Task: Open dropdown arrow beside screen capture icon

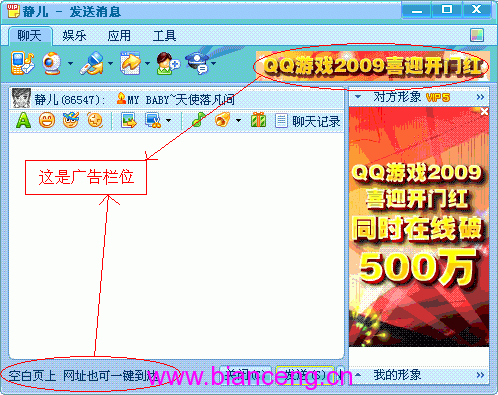Action: (x=169, y=120)
